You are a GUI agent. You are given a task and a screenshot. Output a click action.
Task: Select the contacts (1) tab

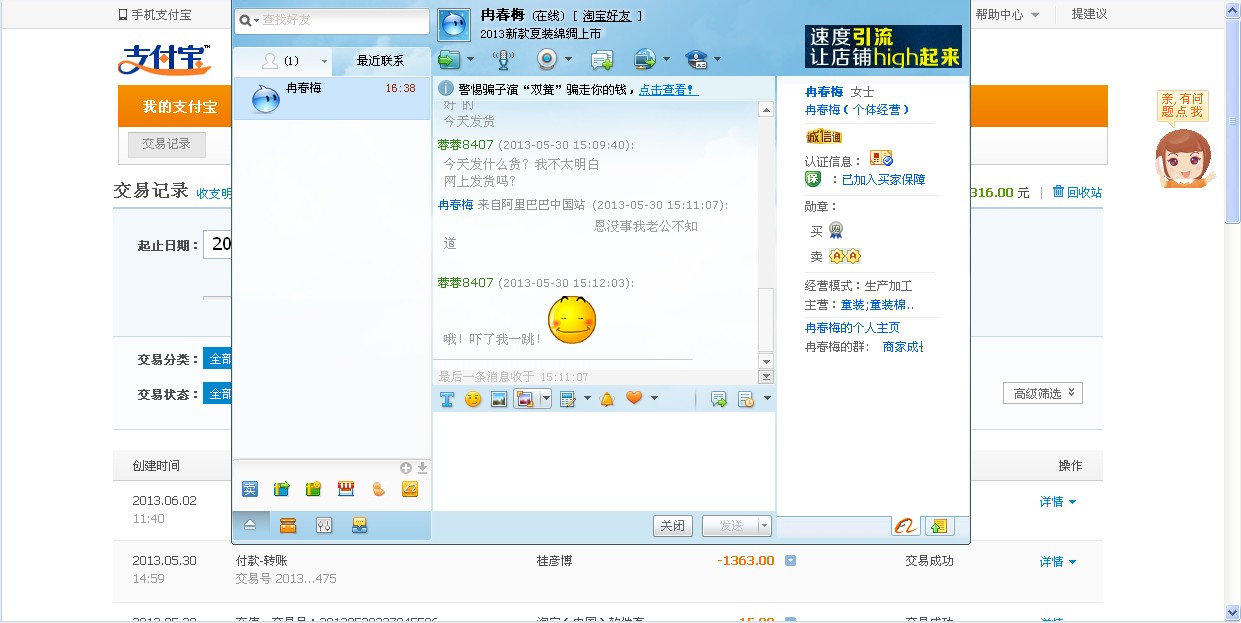point(282,61)
